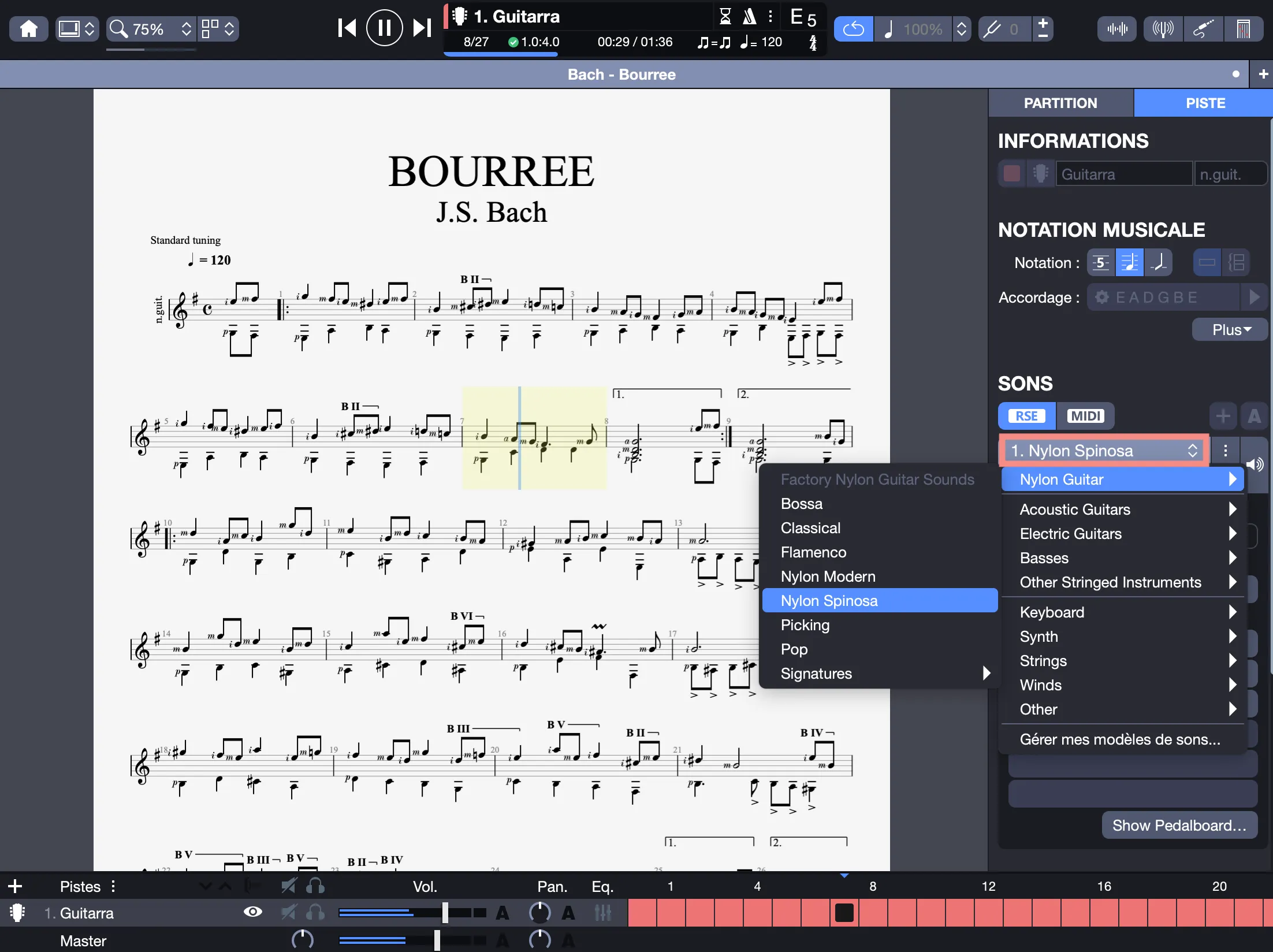The width and height of the screenshot is (1273, 952).
Task: Hide the Guitarra track with the eye
Action: [252, 912]
